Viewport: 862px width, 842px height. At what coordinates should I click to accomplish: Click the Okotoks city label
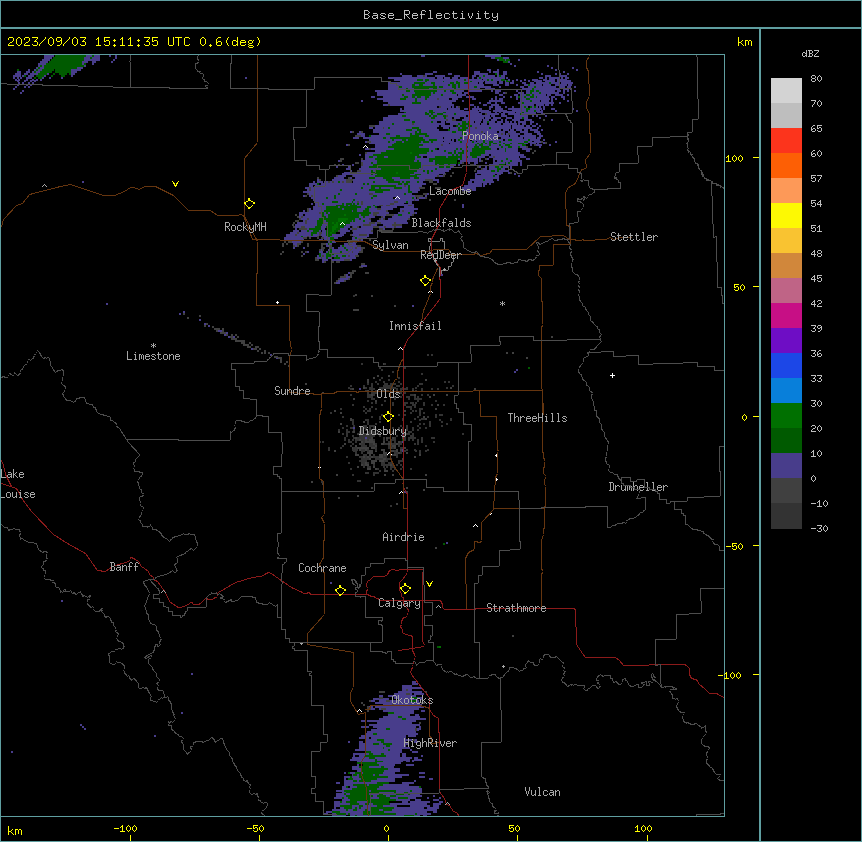[412, 700]
